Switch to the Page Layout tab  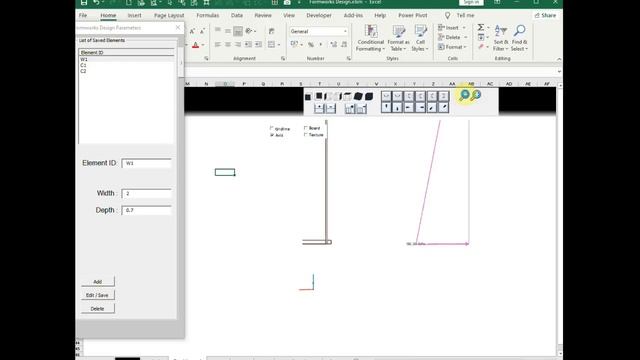coord(169,16)
